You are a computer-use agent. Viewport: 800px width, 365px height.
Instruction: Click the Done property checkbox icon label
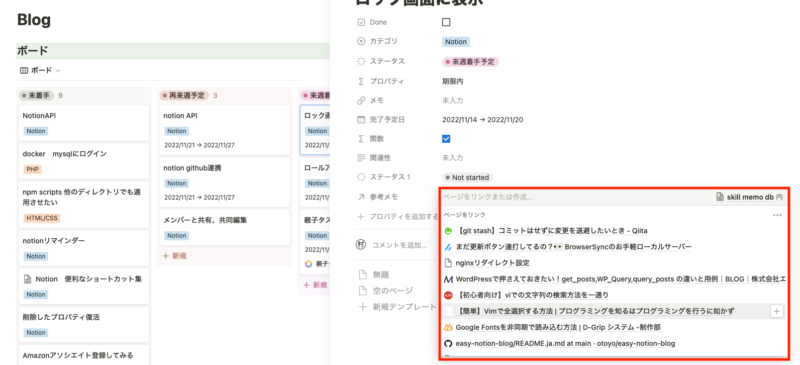361,22
